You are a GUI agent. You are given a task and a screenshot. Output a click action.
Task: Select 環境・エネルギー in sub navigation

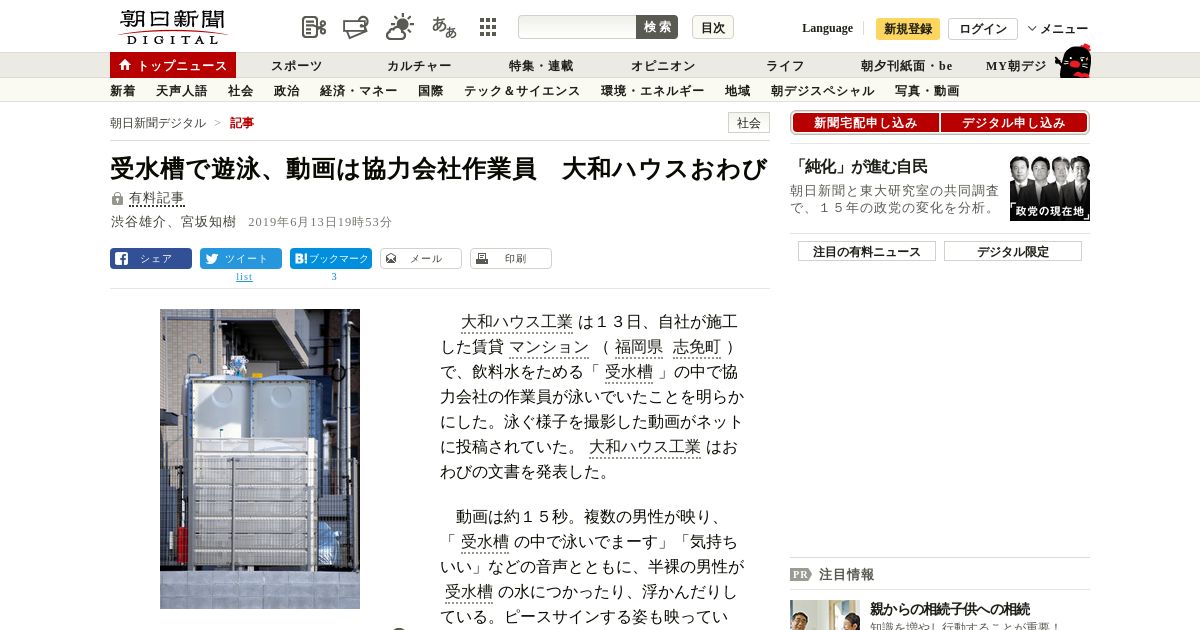click(652, 90)
